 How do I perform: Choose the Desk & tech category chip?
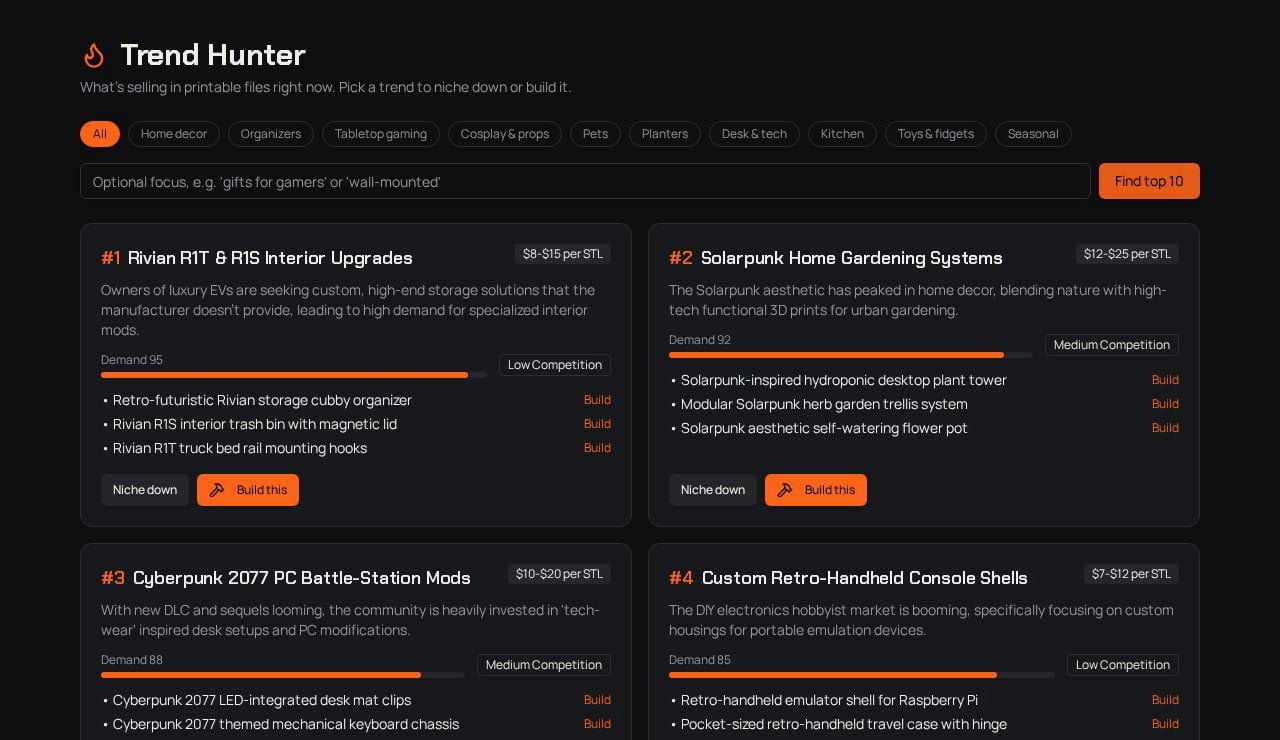pyautogui.click(x=754, y=134)
